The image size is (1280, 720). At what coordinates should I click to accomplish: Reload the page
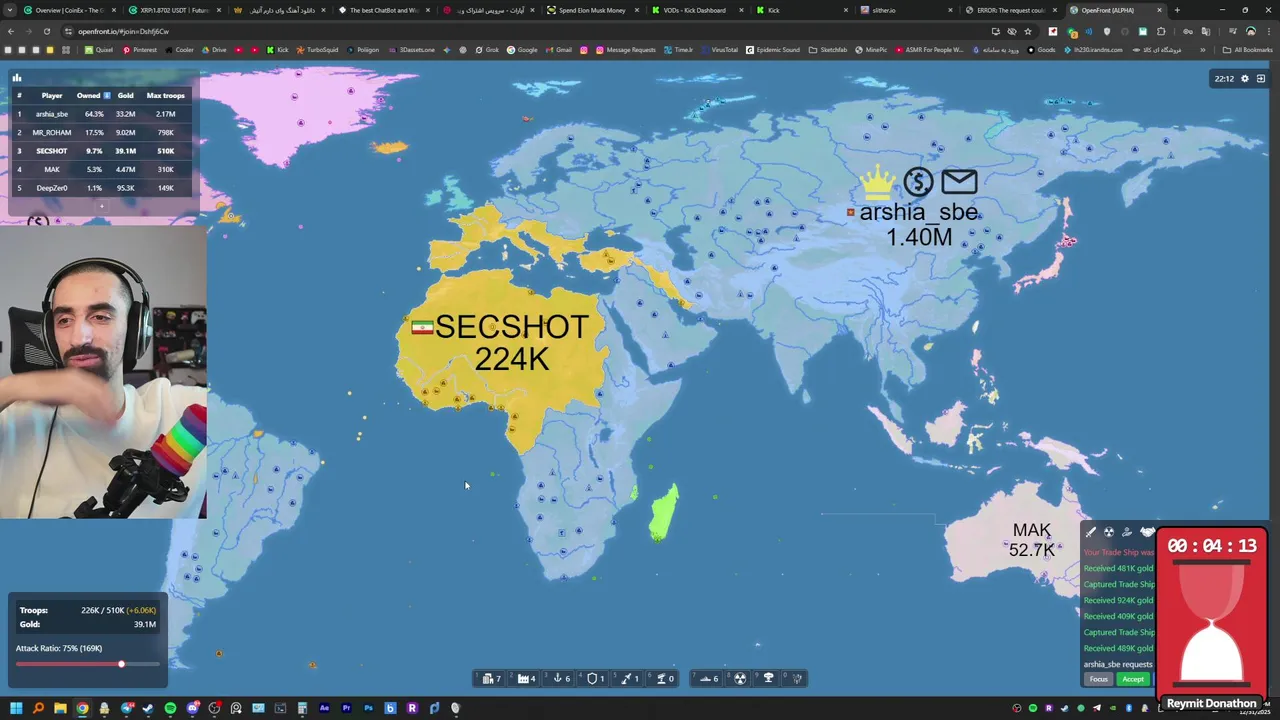[x=46, y=31]
